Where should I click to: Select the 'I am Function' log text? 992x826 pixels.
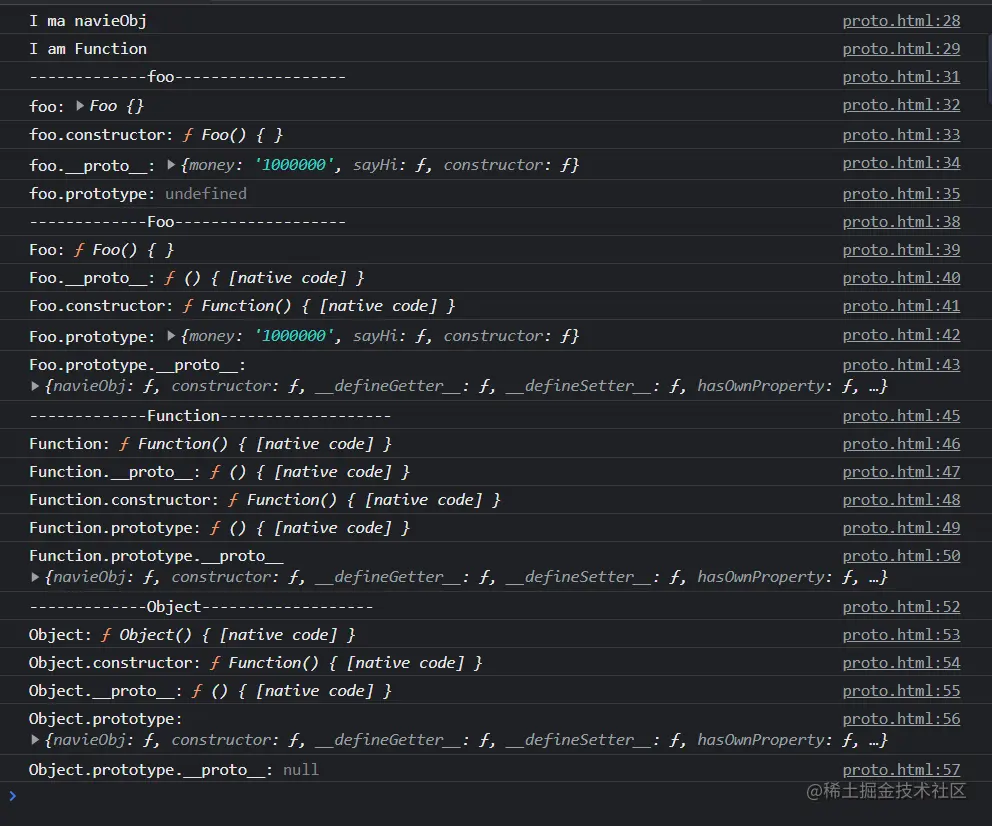pyautogui.click(x=88, y=49)
